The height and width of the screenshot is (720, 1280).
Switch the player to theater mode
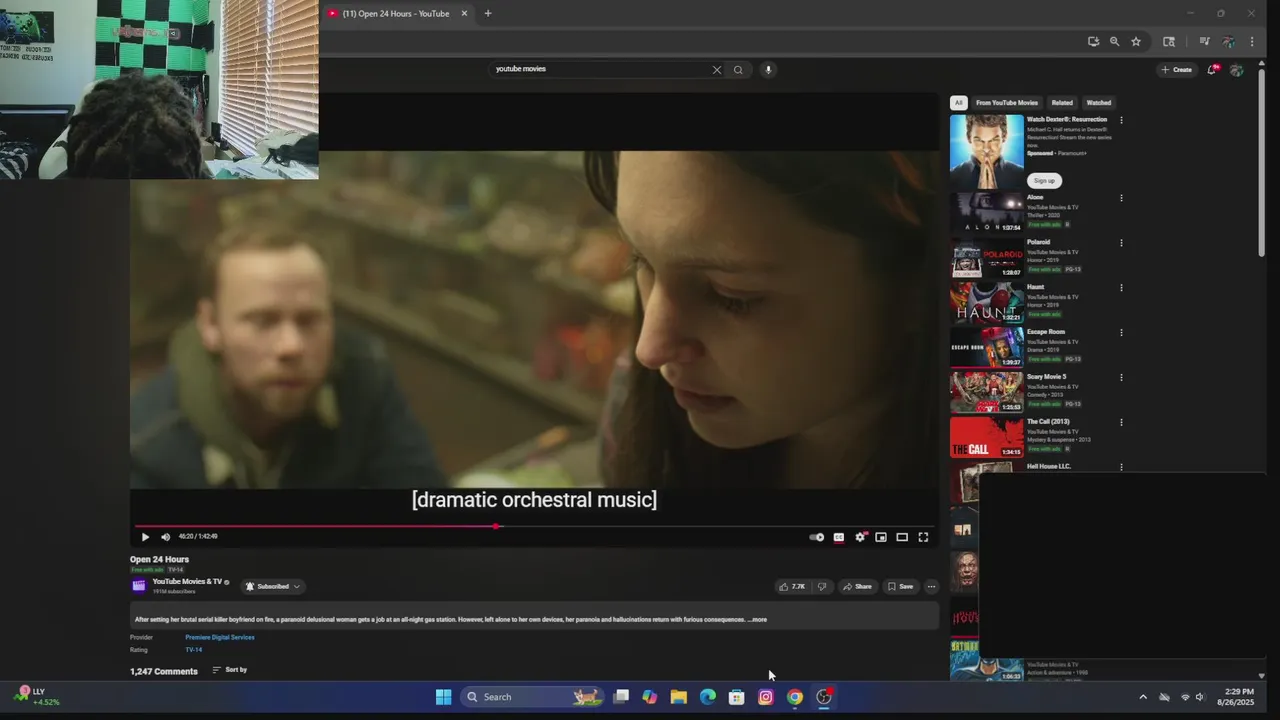coord(902,537)
